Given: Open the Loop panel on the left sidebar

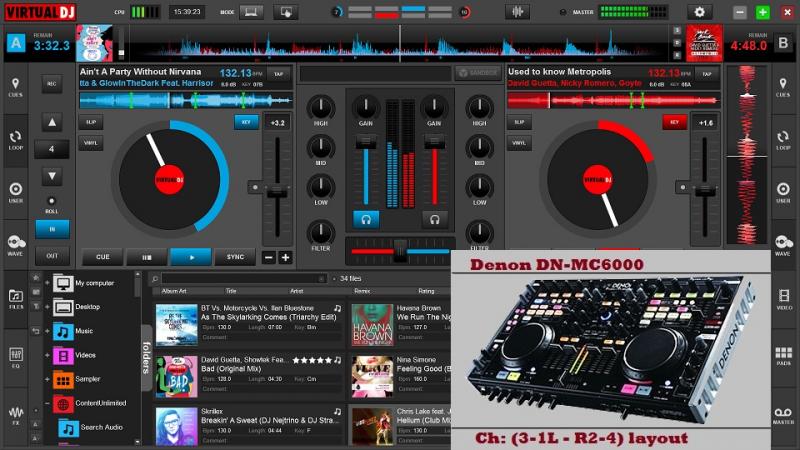Looking at the screenshot, I should (15, 141).
